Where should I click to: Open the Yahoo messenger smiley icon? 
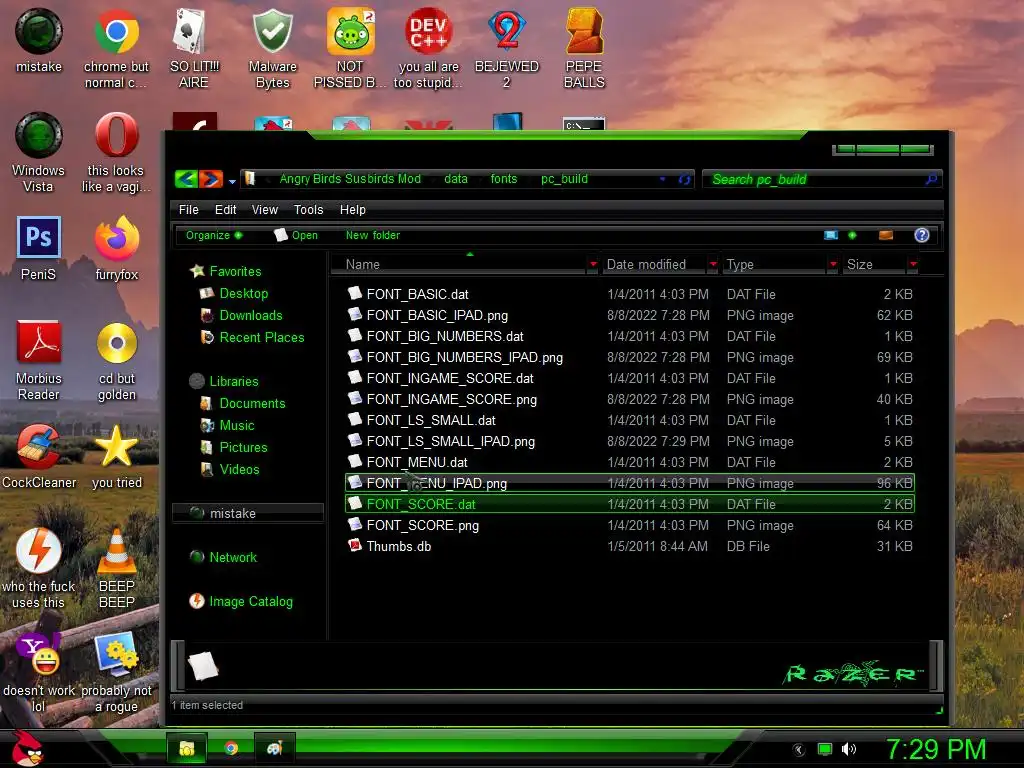[39, 673]
